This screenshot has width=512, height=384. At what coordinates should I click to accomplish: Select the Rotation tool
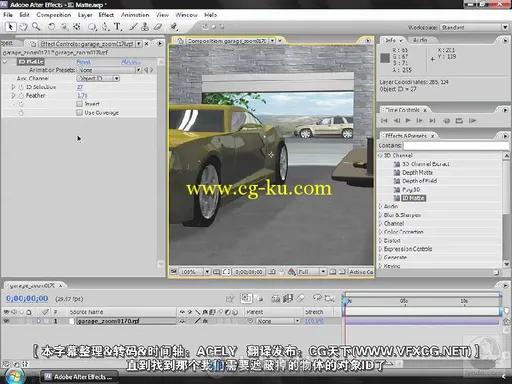pyautogui.click(x=51, y=27)
